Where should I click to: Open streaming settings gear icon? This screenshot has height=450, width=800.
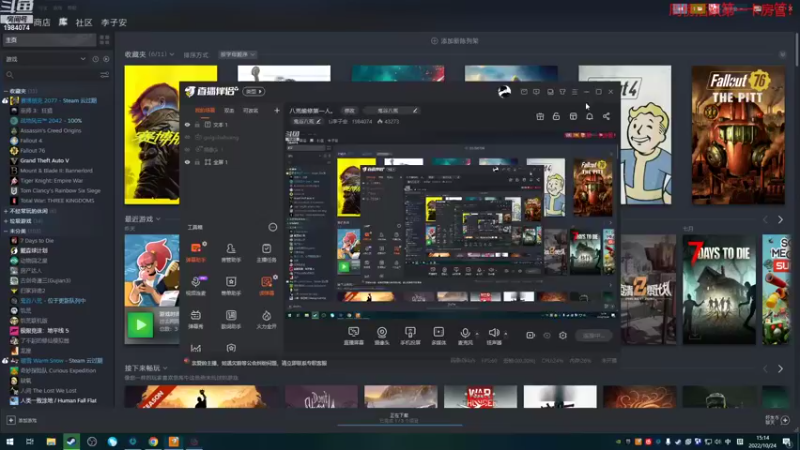563,335
